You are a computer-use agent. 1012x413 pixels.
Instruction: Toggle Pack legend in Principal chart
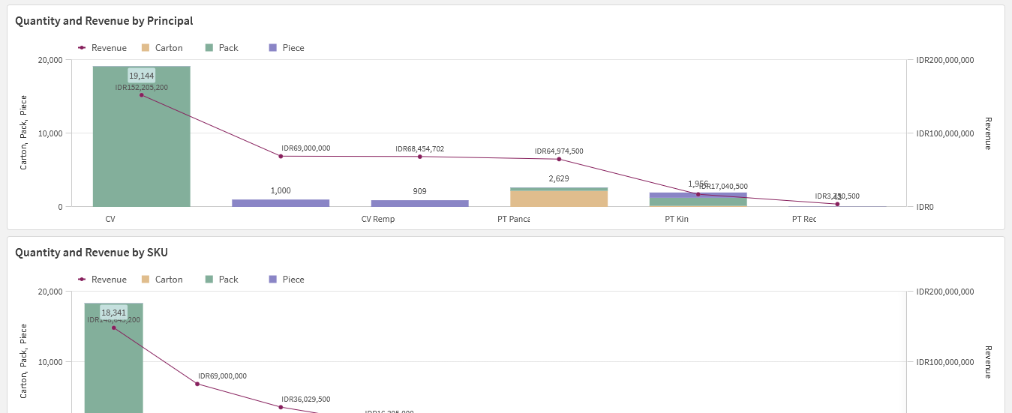pos(222,48)
